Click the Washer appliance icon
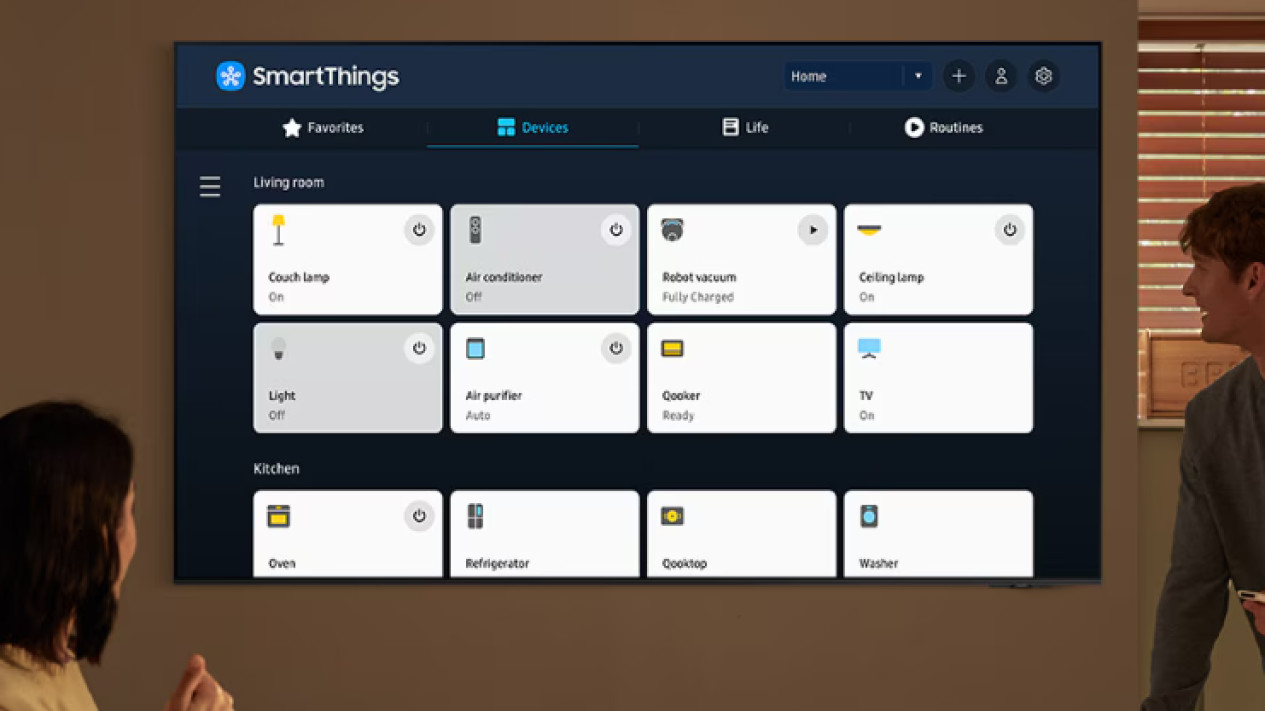Viewport: 1265px width, 711px height. point(869,516)
